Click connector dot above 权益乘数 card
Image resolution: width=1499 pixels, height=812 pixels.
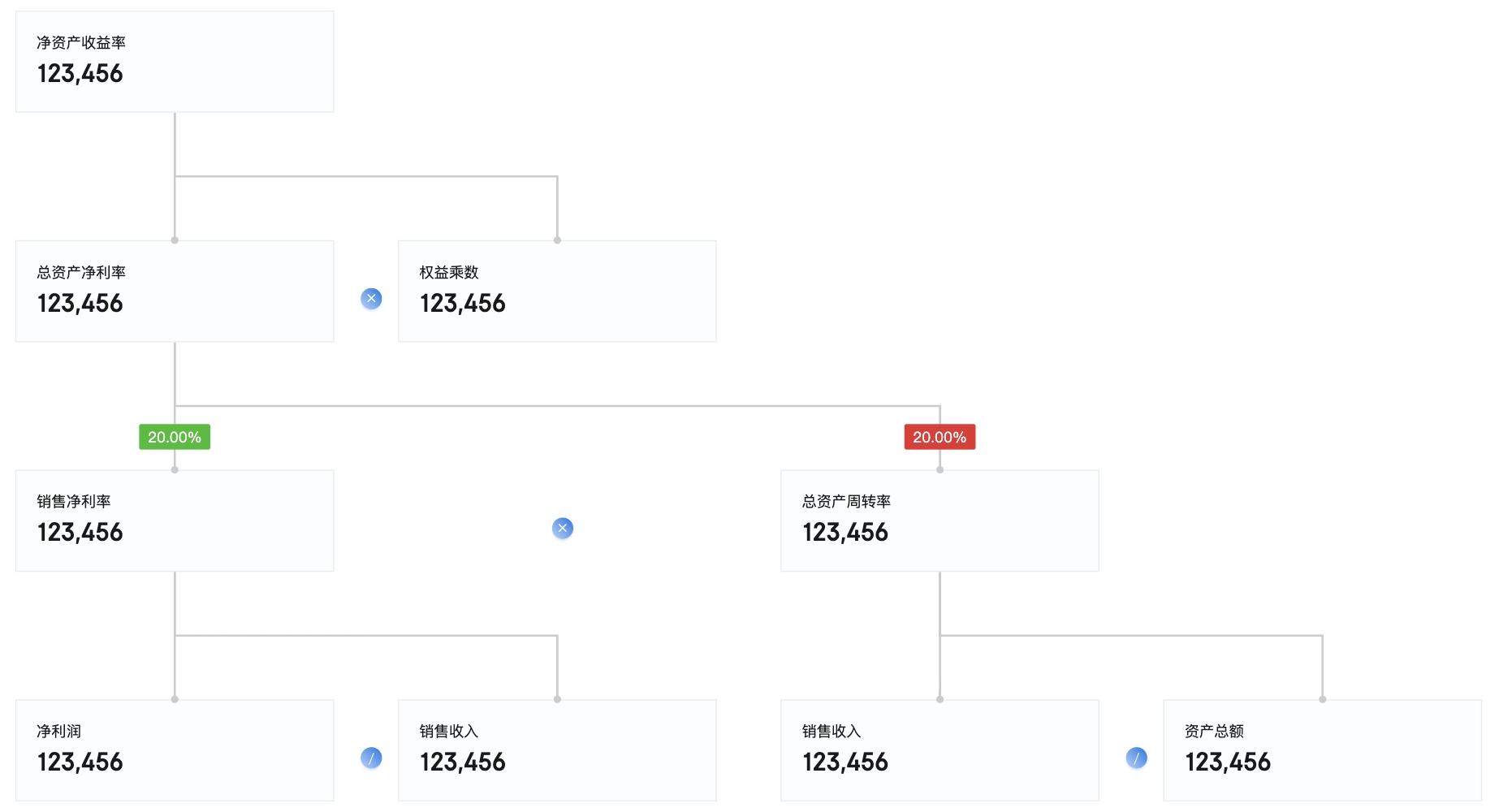(557, 240)
